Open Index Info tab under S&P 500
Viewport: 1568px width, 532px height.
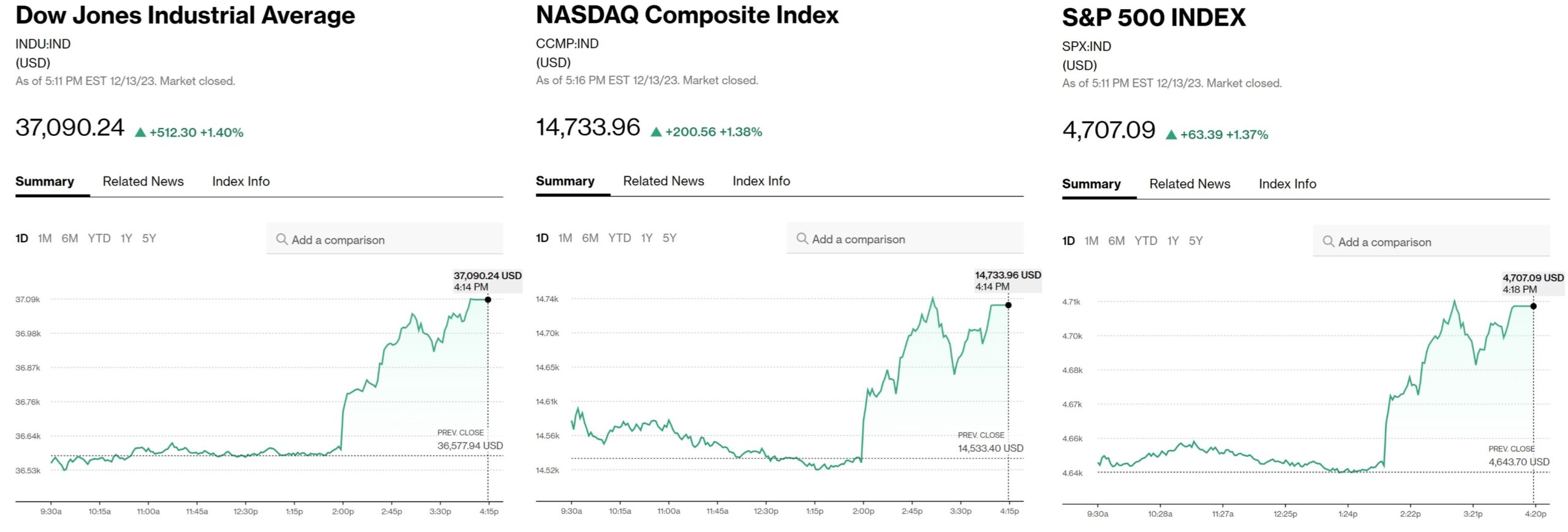[1287, 184]
